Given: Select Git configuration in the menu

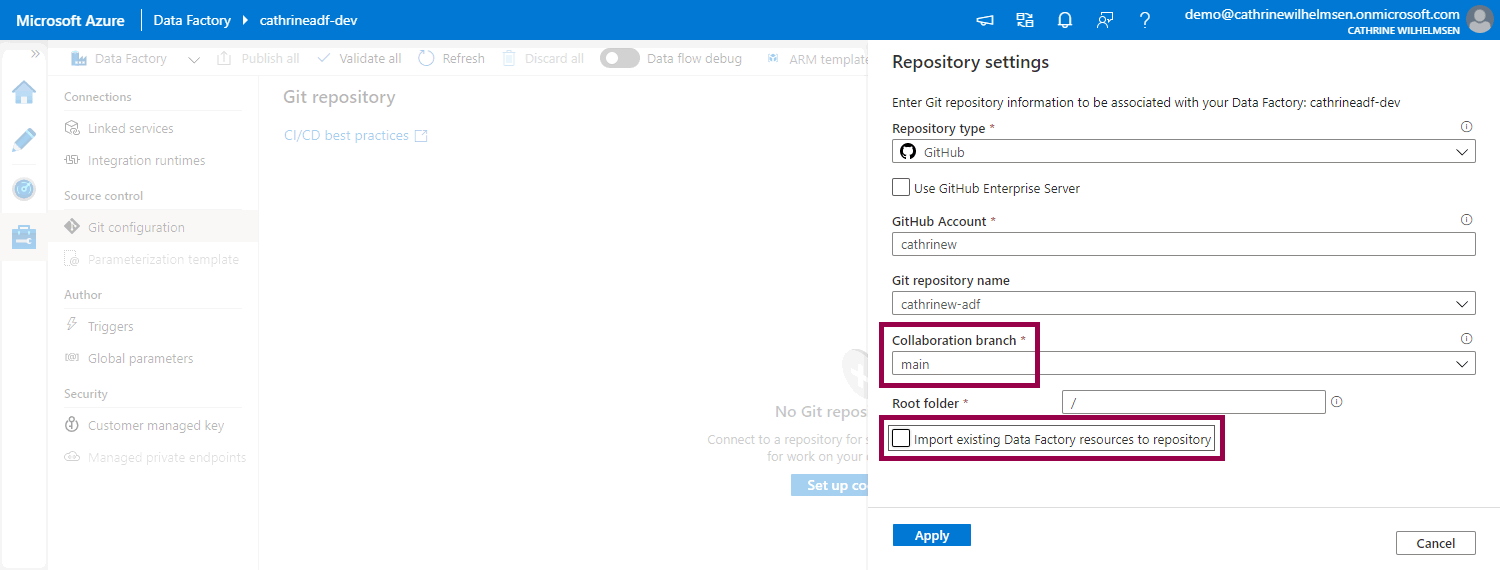Looking at the screenshot, I should tap(136, 227).
